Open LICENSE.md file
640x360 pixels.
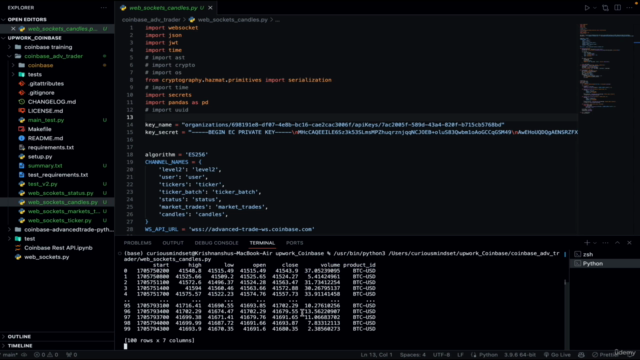pos(45,111)
